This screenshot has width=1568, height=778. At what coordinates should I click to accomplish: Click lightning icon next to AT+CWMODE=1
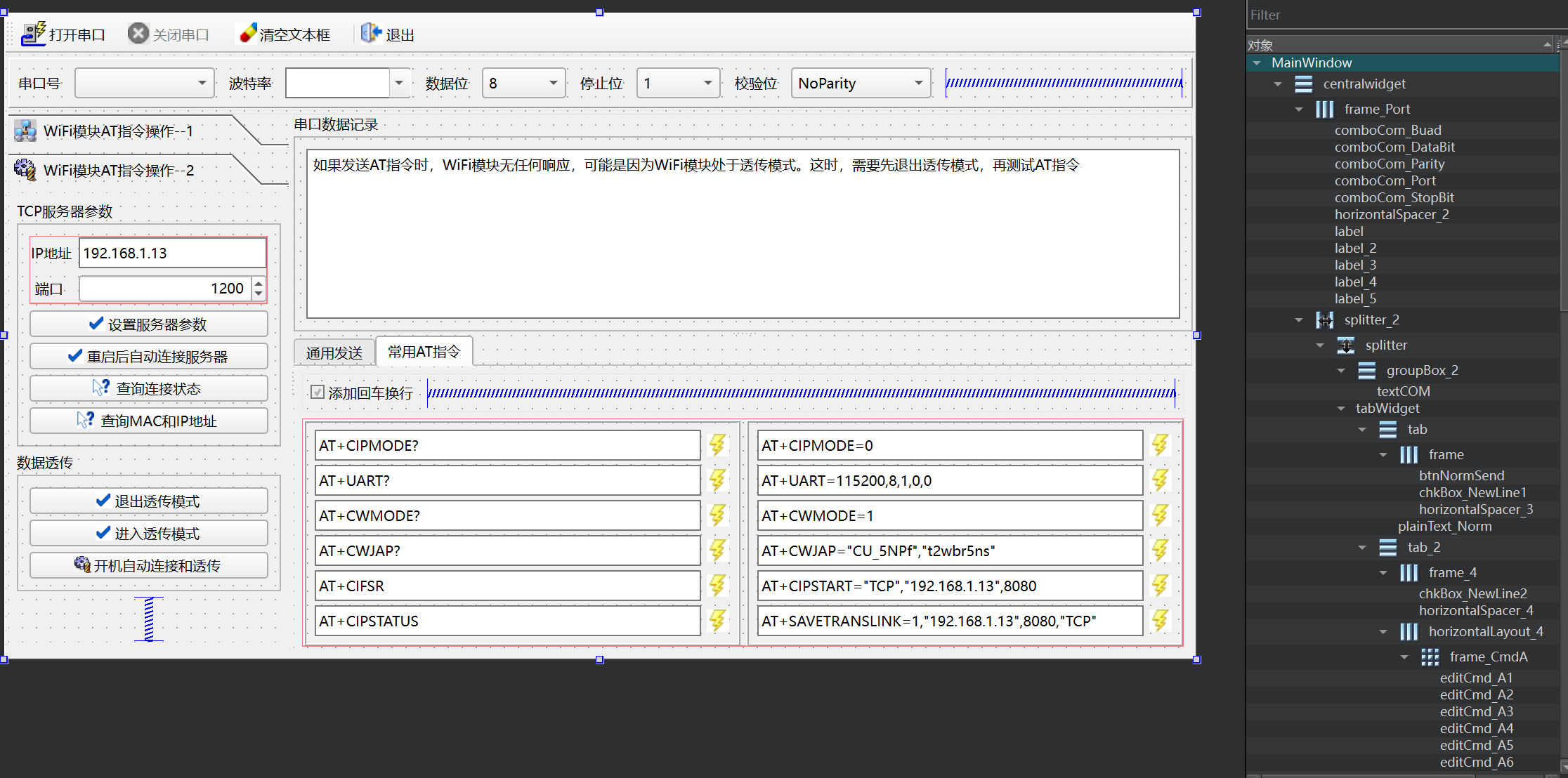click(1160, 515)
